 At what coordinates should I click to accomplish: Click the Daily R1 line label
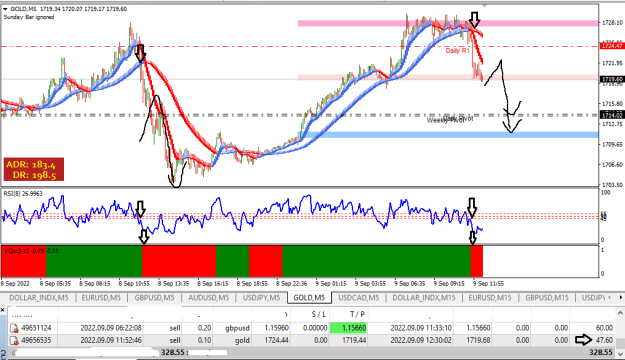458,51
